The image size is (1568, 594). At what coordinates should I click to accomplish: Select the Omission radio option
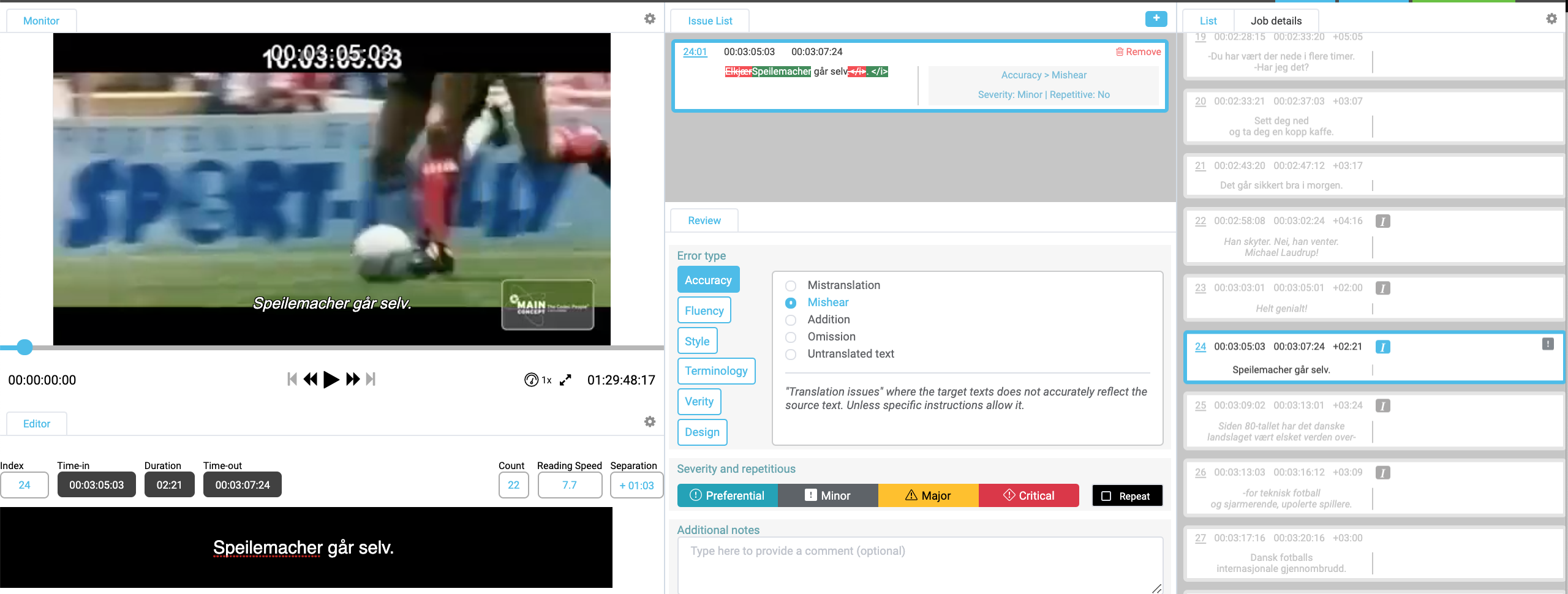(x=791, y=337)
